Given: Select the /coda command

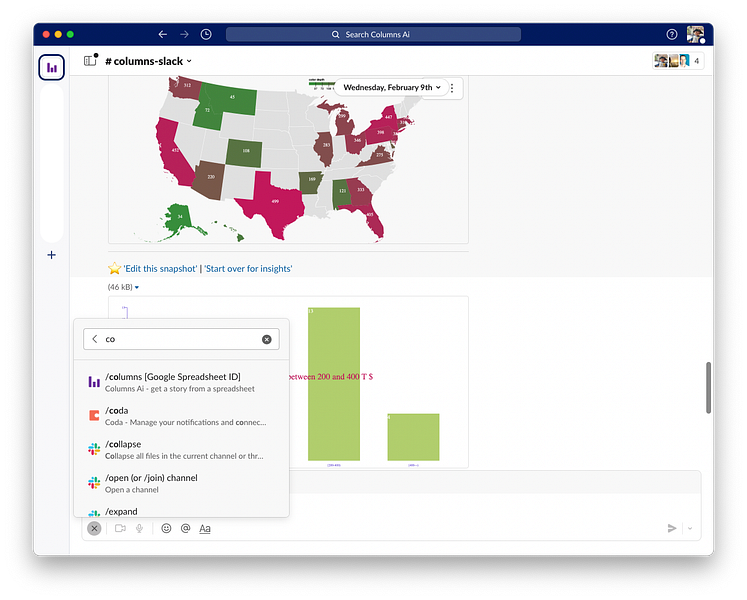Looking at the screenshot, I should (181, 416).
